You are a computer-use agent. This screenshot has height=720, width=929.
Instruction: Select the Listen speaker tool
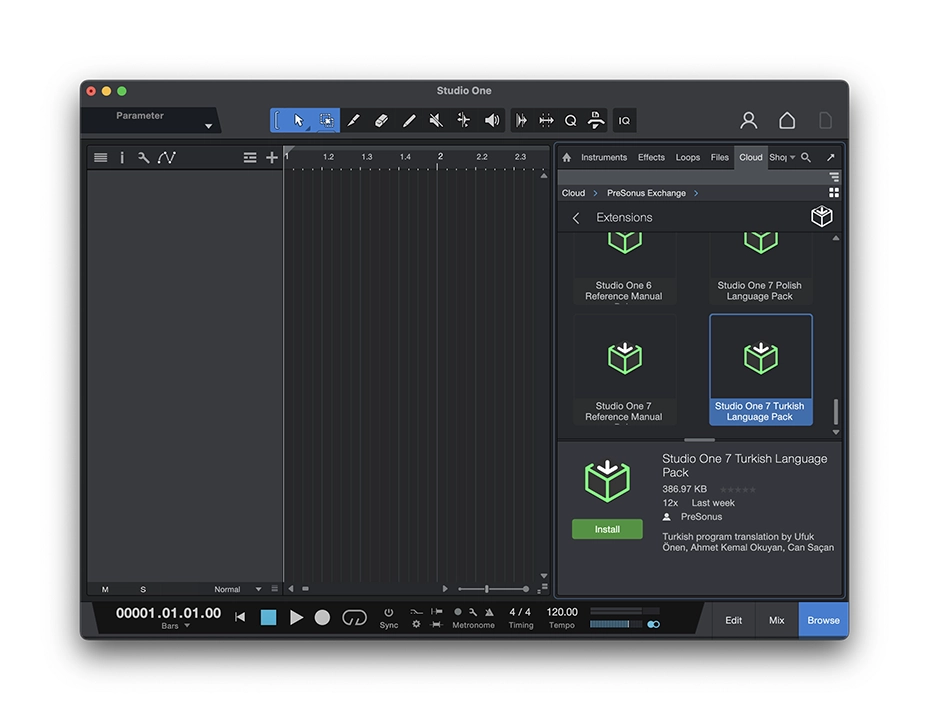coord(492,121)
